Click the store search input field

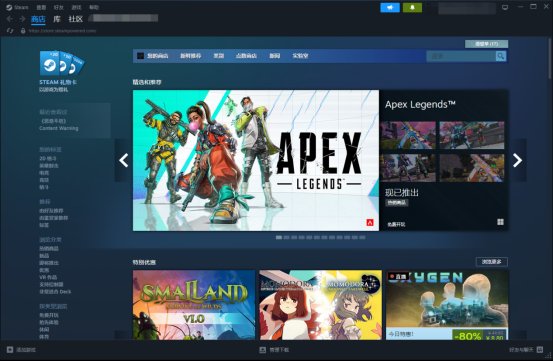tap(461, 56)
